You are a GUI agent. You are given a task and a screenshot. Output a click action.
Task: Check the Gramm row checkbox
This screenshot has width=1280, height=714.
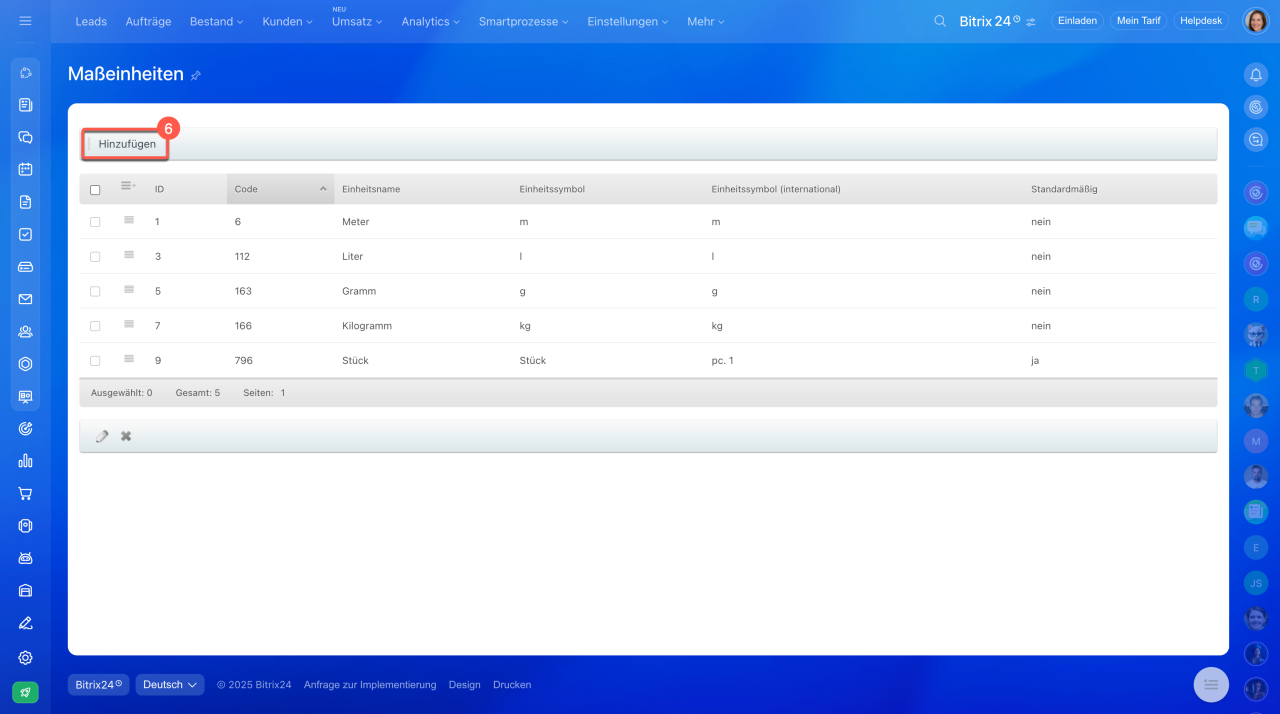(x=95, y=292)
